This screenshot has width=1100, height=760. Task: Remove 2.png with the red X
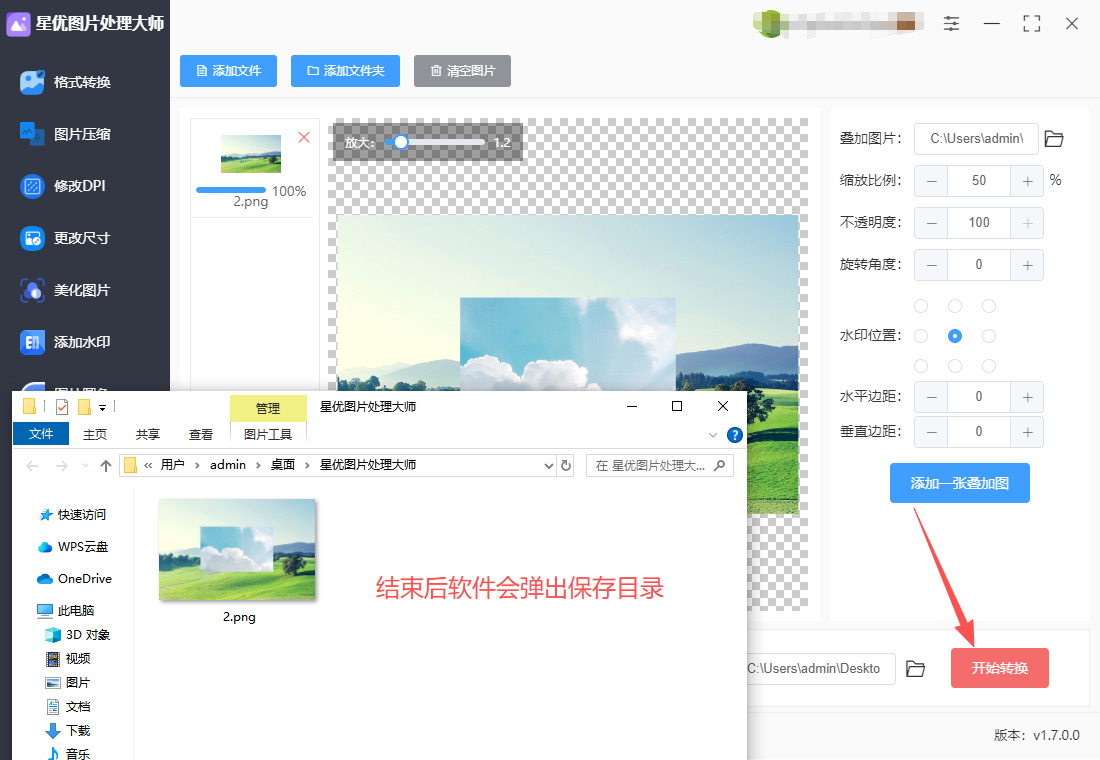click(x=304, y=138)
